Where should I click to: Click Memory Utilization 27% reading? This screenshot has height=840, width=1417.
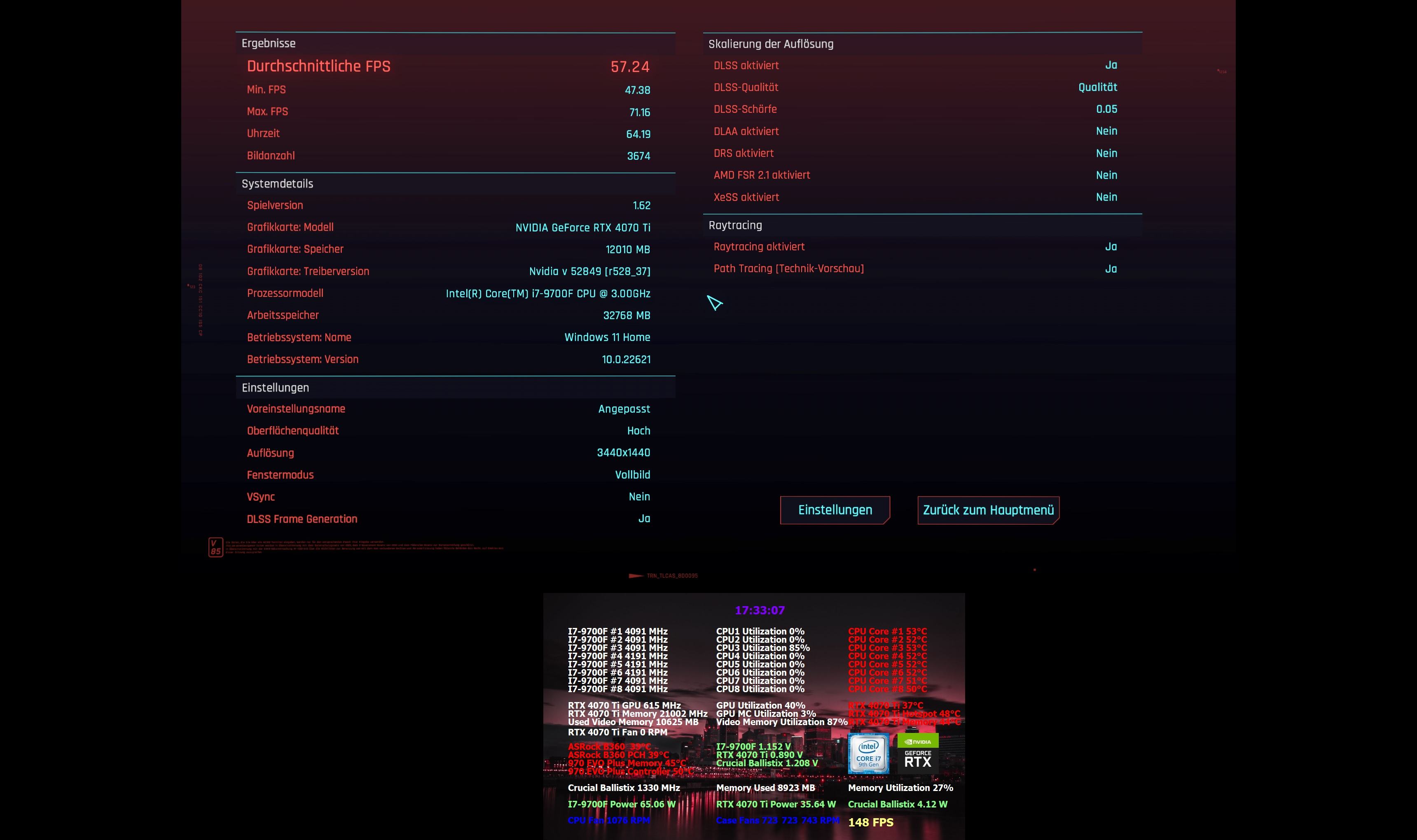tap(900, 788)
